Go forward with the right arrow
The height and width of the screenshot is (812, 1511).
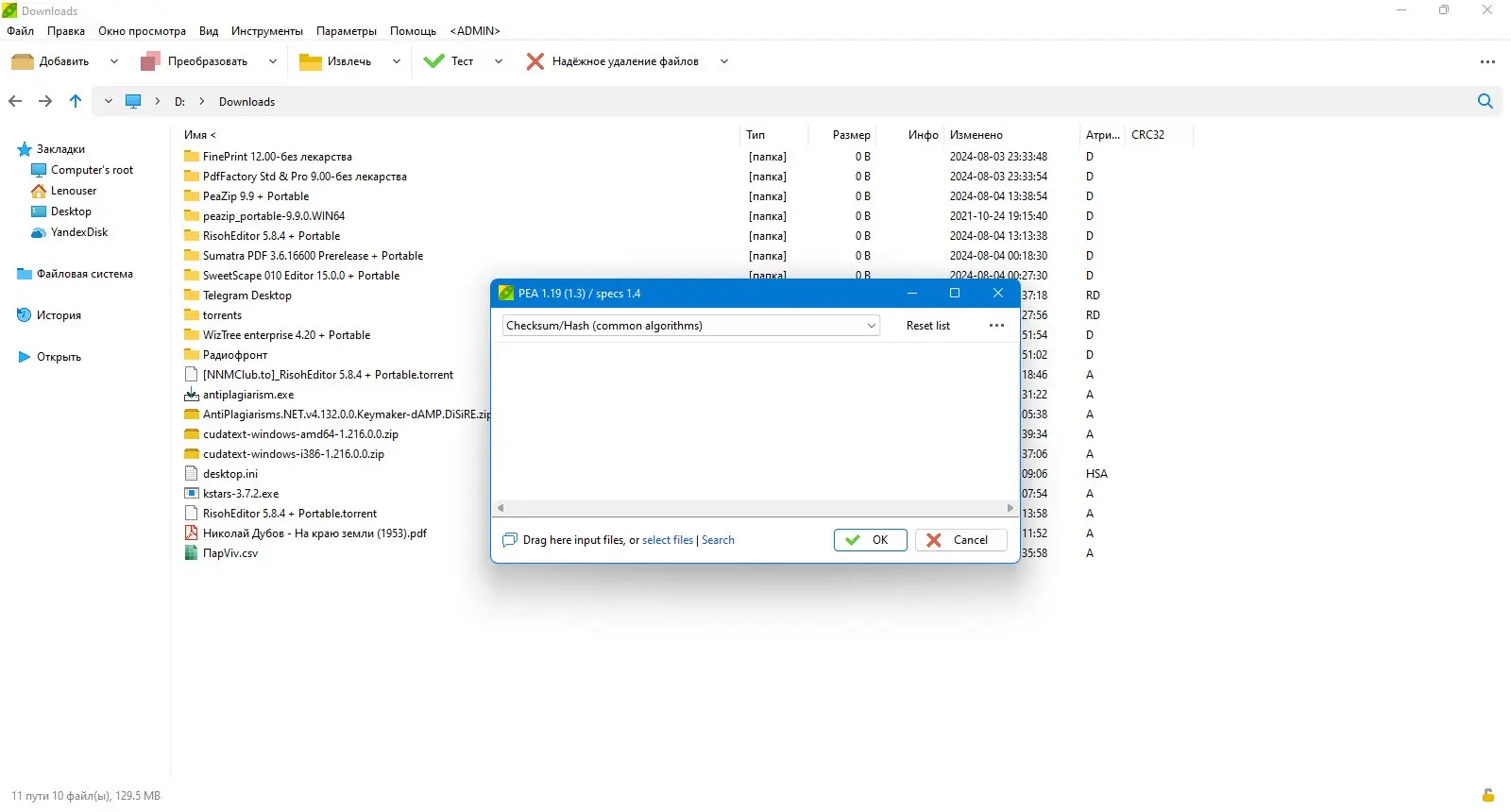[x=45, y=101]
